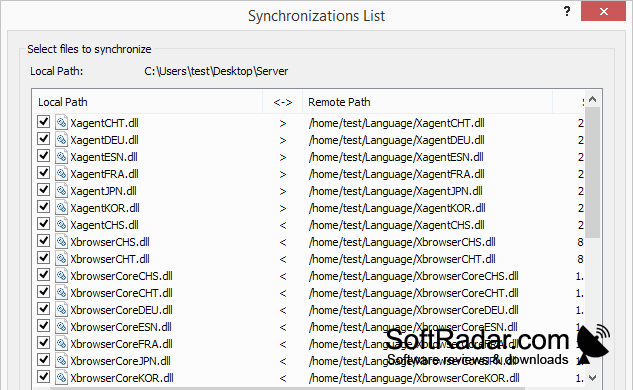The height and width of the screenshot is (390, 633).
Task: Click the XagentCHT.dll file icon
Action: click(x=61, y=122)
